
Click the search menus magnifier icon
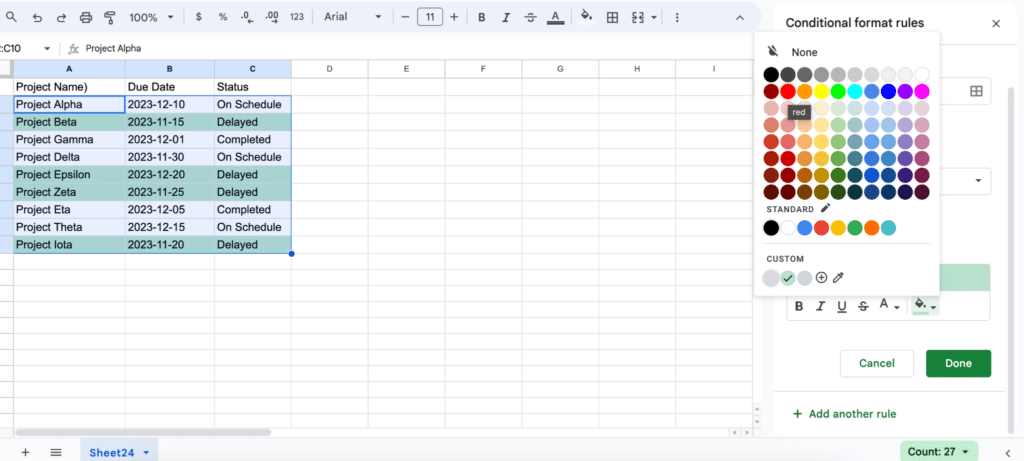pos(11,18)
